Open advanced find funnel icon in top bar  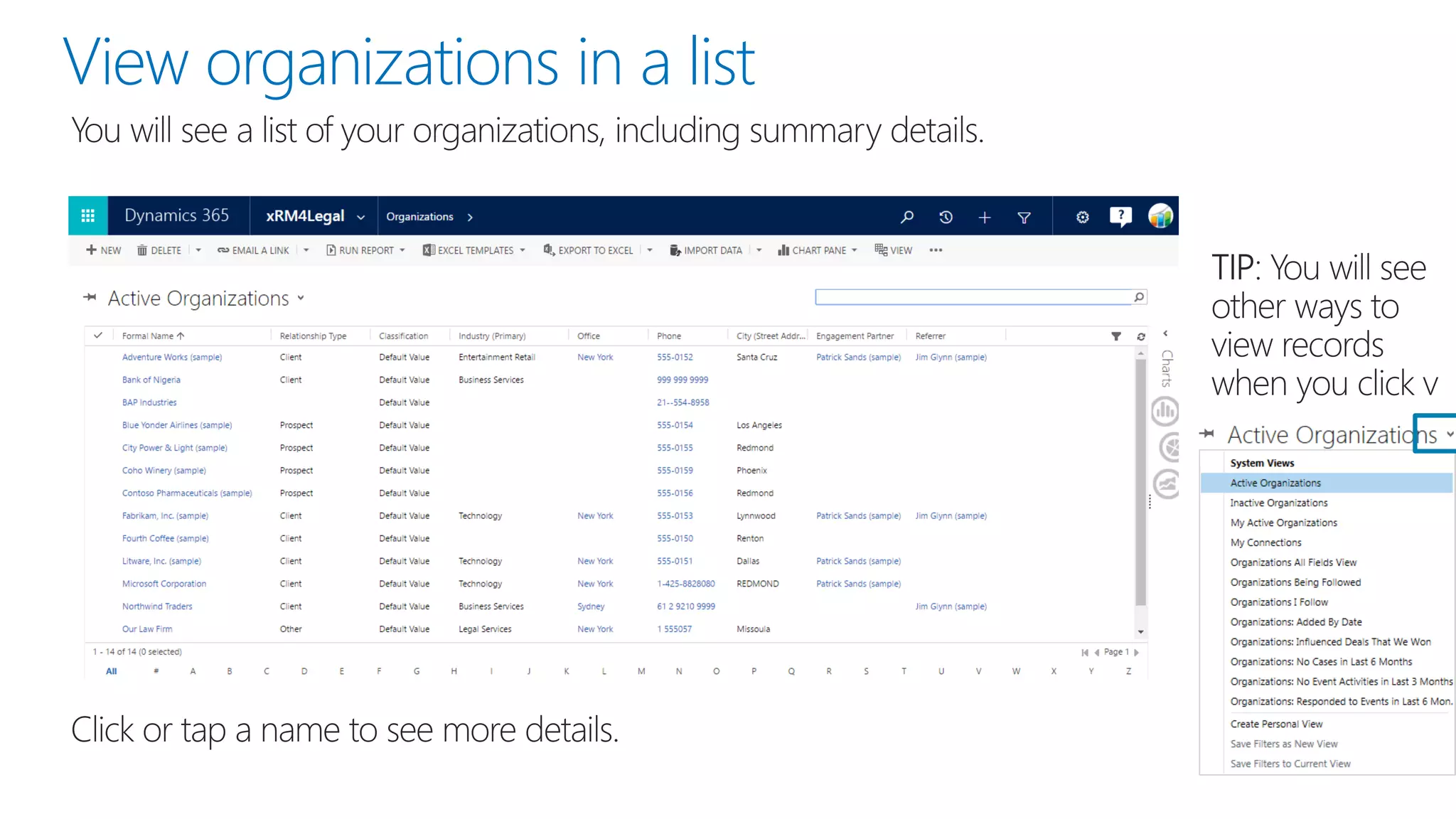click(1024, 218)
